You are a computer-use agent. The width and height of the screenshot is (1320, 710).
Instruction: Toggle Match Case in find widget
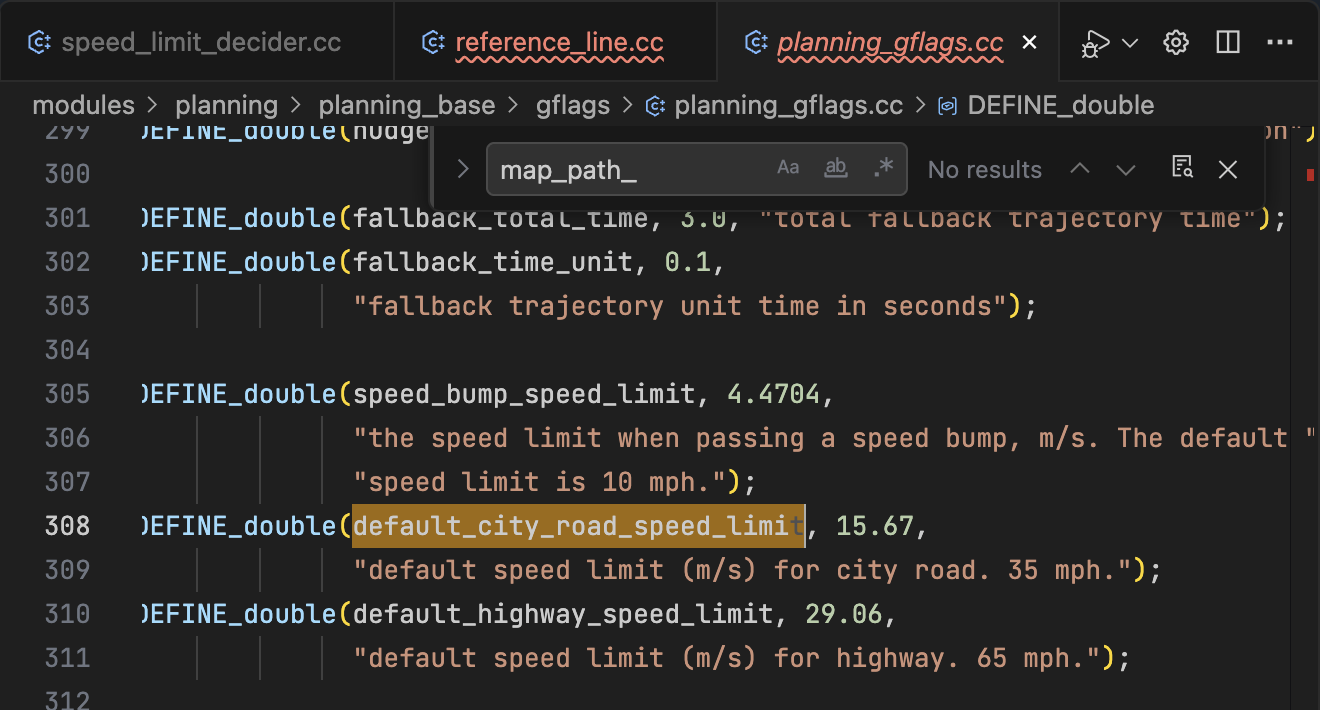(788, 169)
